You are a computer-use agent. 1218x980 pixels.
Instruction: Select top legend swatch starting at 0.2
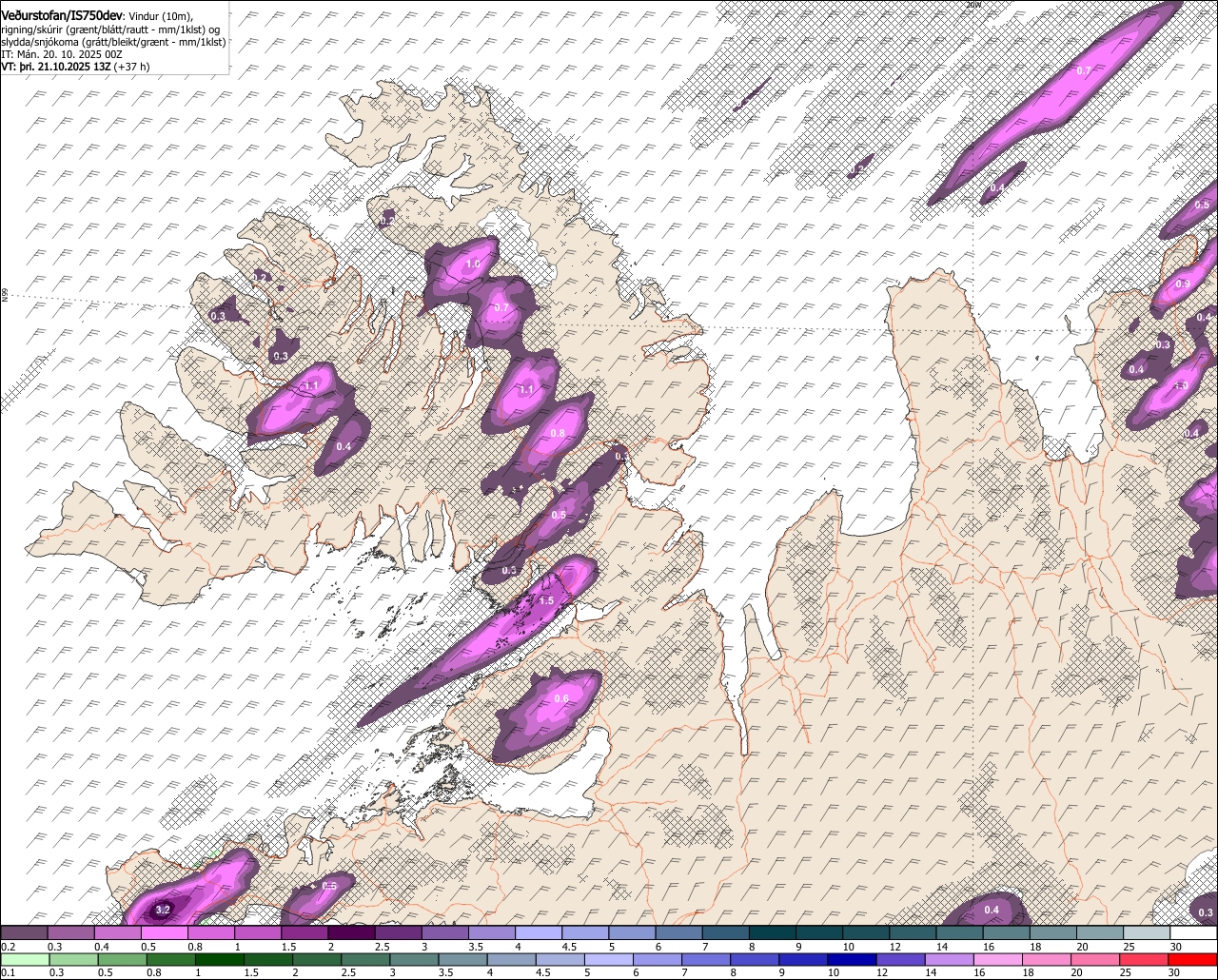(x=24, y=932)
